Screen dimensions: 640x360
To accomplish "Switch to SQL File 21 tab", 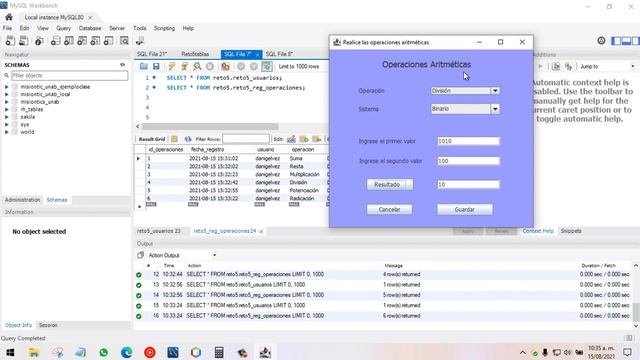I will 152,54.
